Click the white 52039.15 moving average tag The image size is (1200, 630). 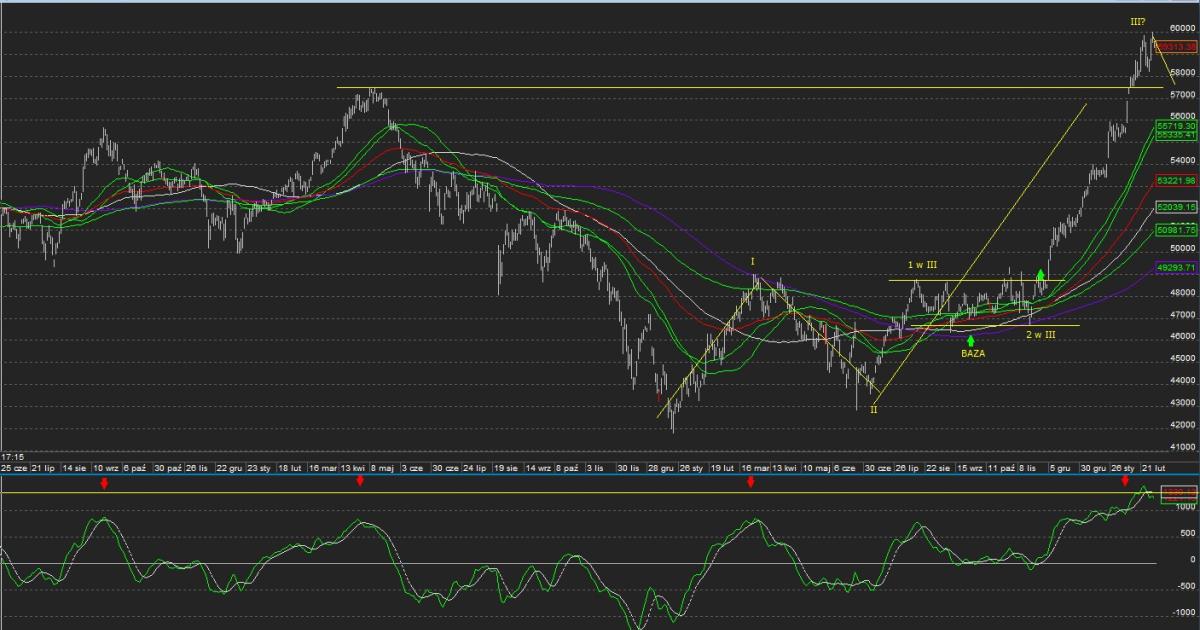(1176, 206)
